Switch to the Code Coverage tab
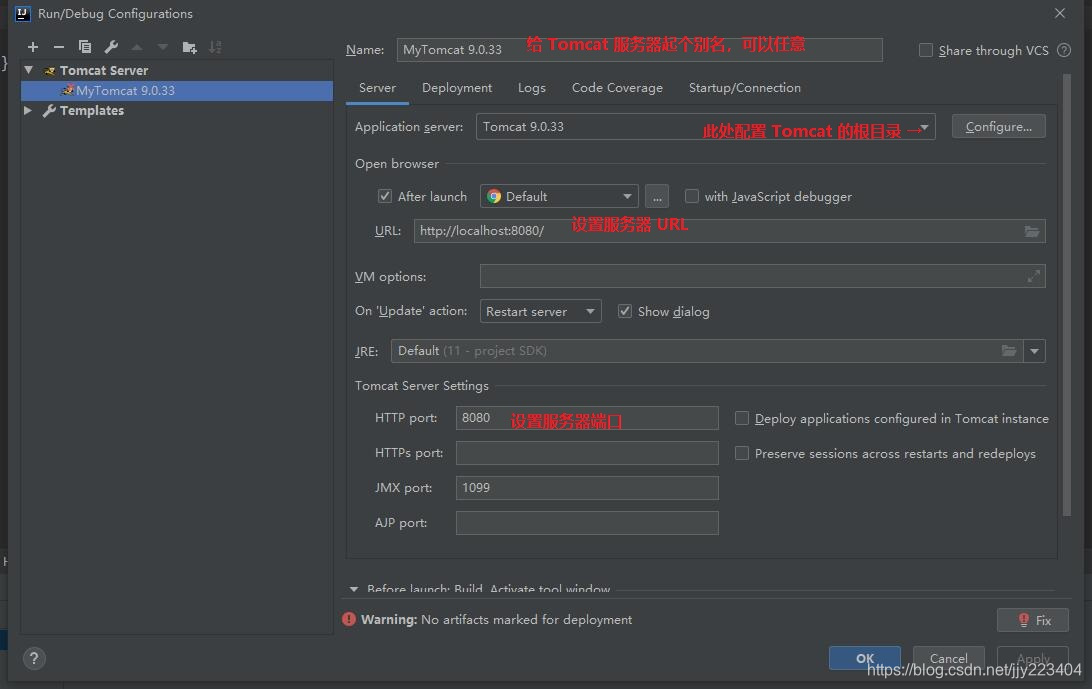This screenshot has height=689, width=1092. (617, 88)
